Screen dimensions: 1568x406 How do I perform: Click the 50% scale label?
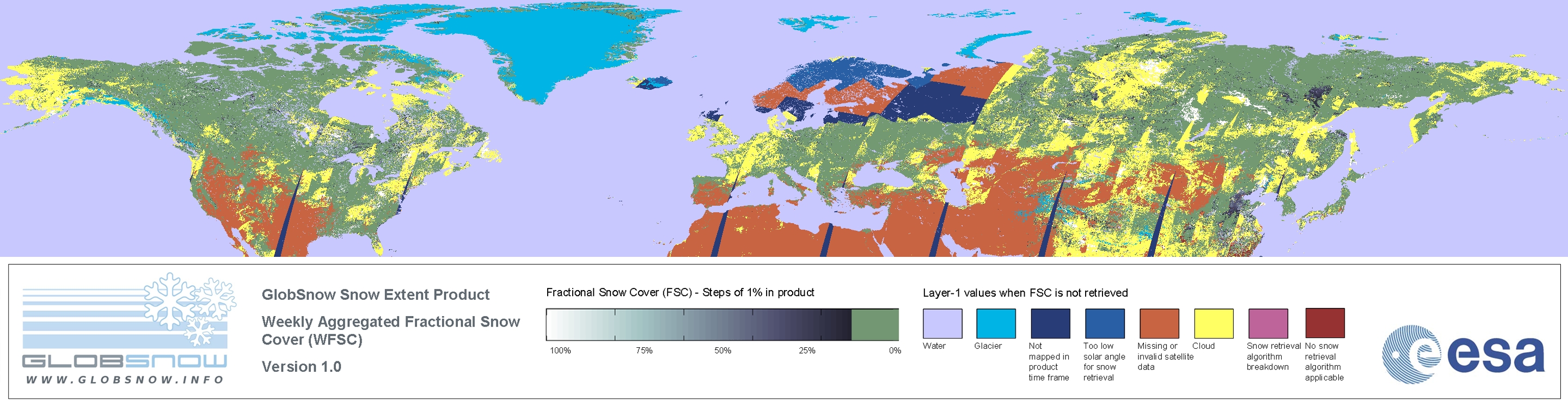[x=722, y=350]
